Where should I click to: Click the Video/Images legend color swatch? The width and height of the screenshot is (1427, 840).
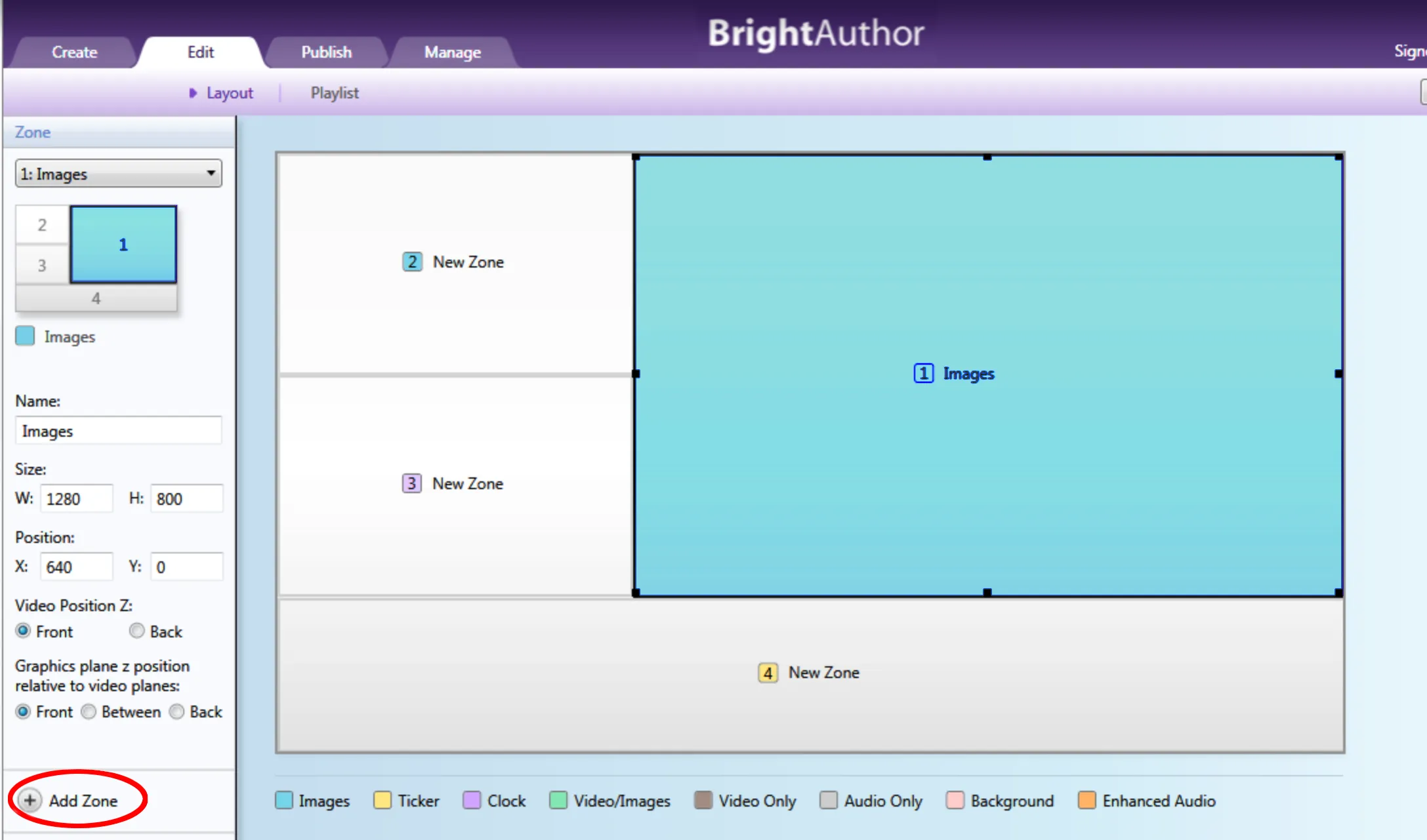point(558,801)
